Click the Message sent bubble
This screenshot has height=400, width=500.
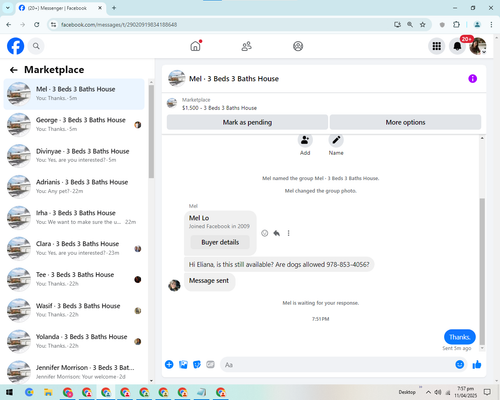pyautogui.click(x=209, y=281)
